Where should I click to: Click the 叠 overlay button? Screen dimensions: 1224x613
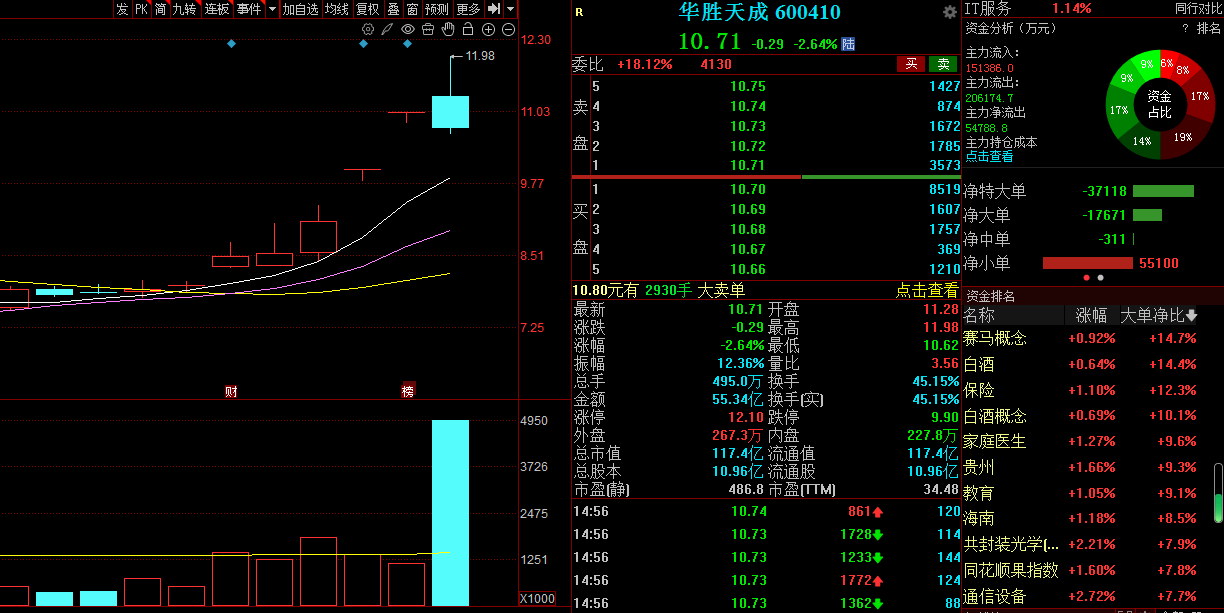pyautogui.click(x=393, y=9)
